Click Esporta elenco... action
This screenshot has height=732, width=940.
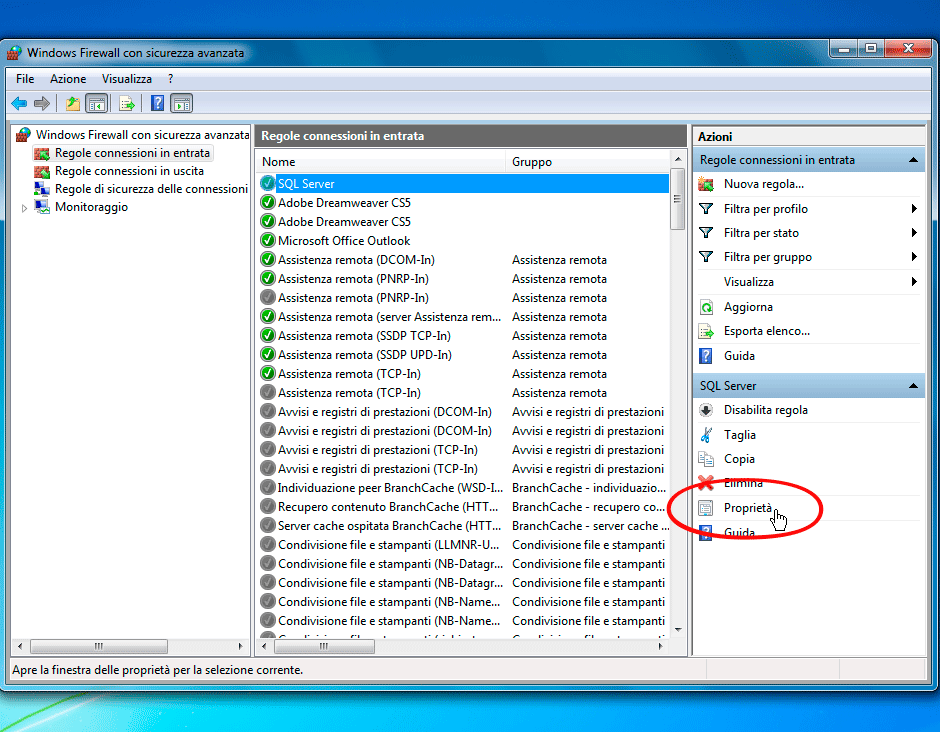(767, 331)
